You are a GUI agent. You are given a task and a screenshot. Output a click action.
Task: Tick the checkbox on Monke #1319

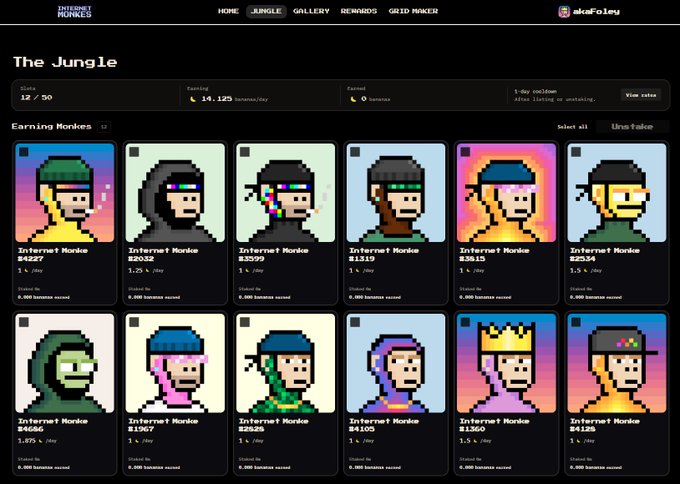[355, 152]
